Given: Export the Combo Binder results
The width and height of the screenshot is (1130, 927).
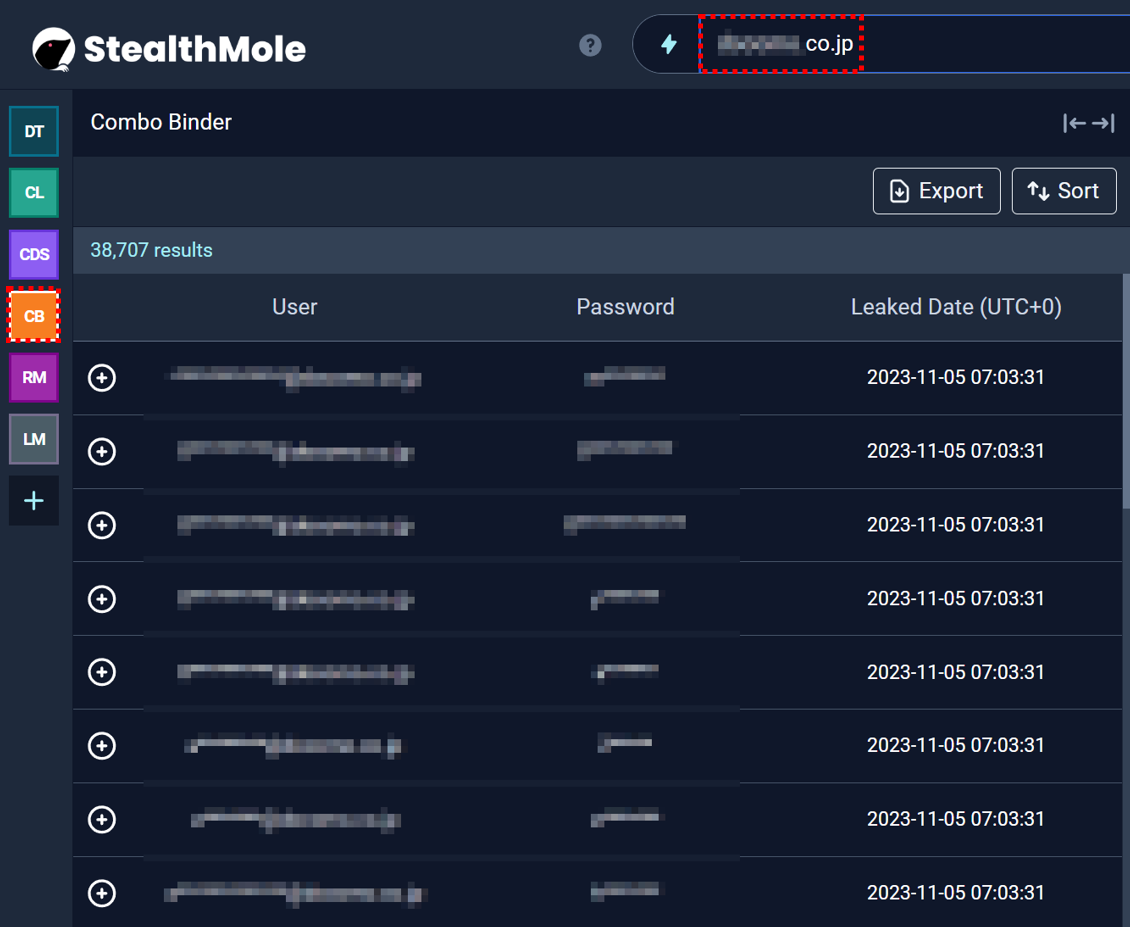Looking at the screenshot, I should [x=936, y=191].
